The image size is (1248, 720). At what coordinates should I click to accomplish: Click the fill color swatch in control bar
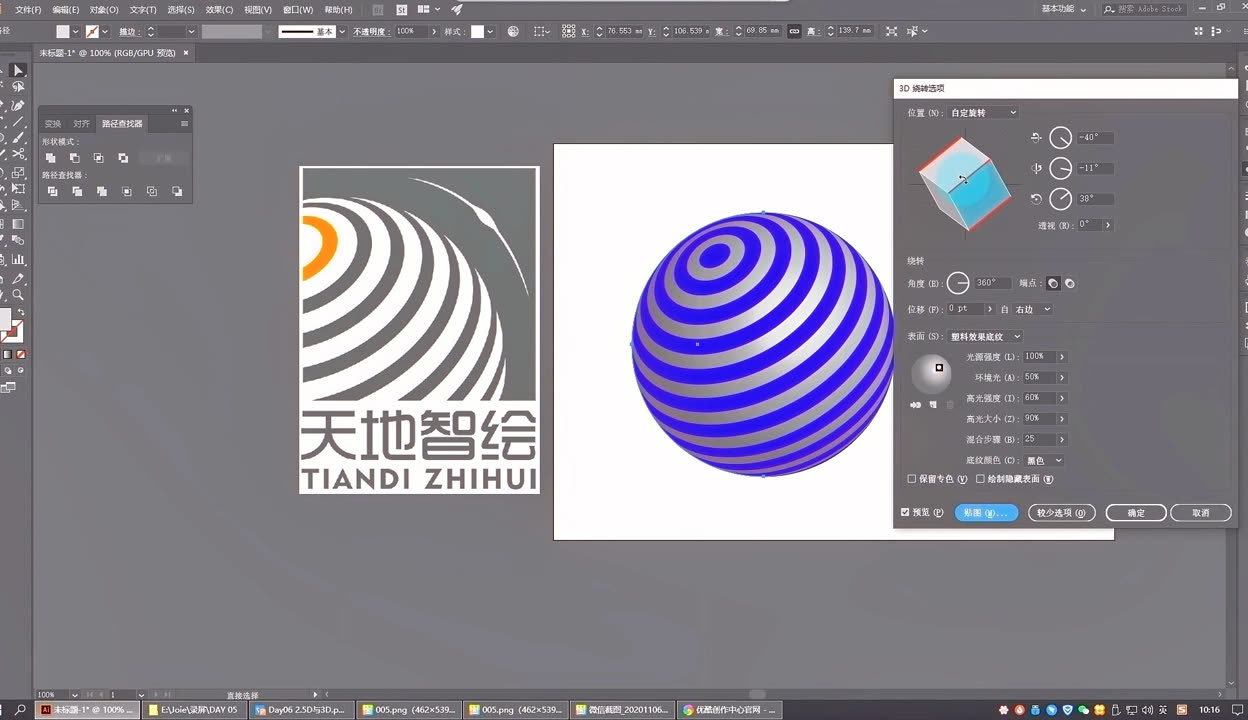pos(63,32)
